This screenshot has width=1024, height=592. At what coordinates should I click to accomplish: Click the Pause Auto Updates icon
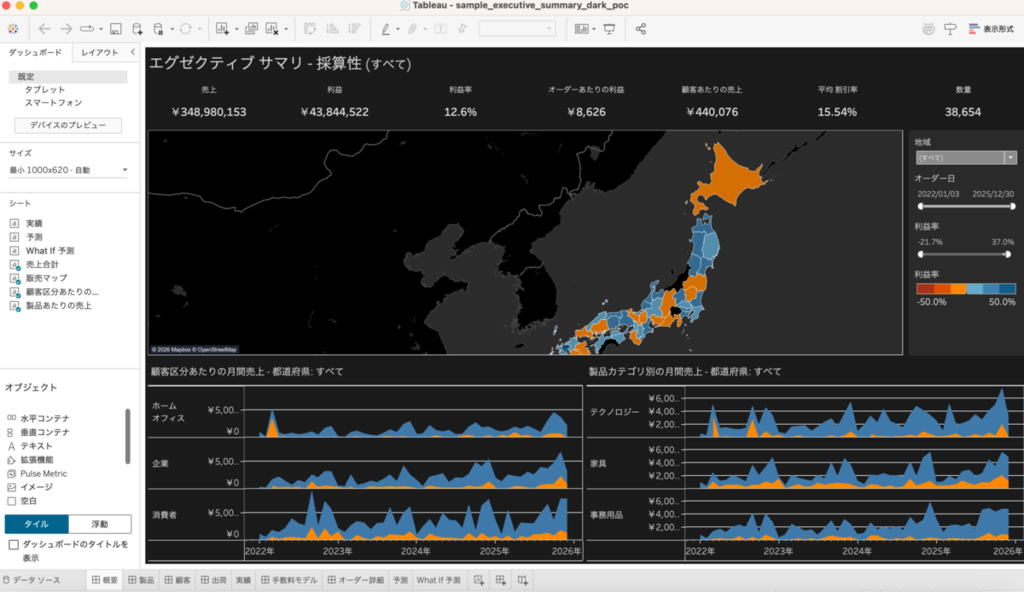click(x=158, y=29)
